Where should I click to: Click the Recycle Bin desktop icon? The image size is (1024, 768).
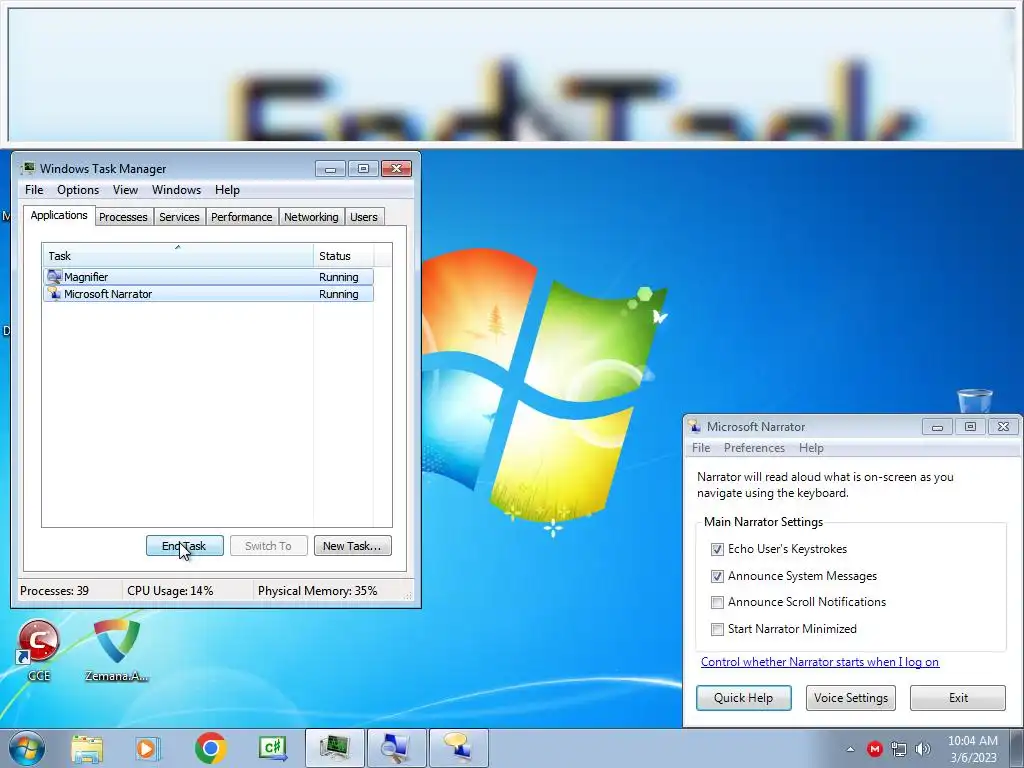pos(974,401)
